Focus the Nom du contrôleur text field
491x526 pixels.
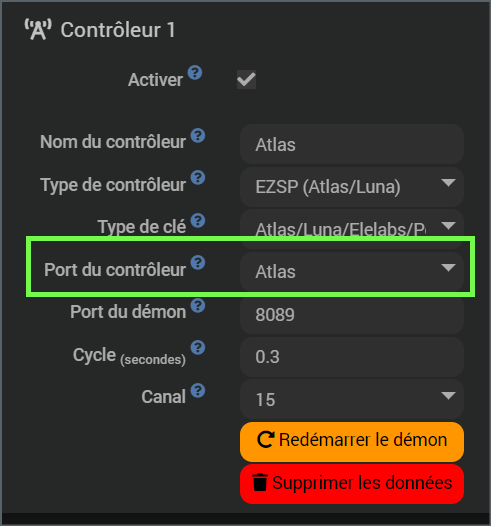click(x=352, y=144)
